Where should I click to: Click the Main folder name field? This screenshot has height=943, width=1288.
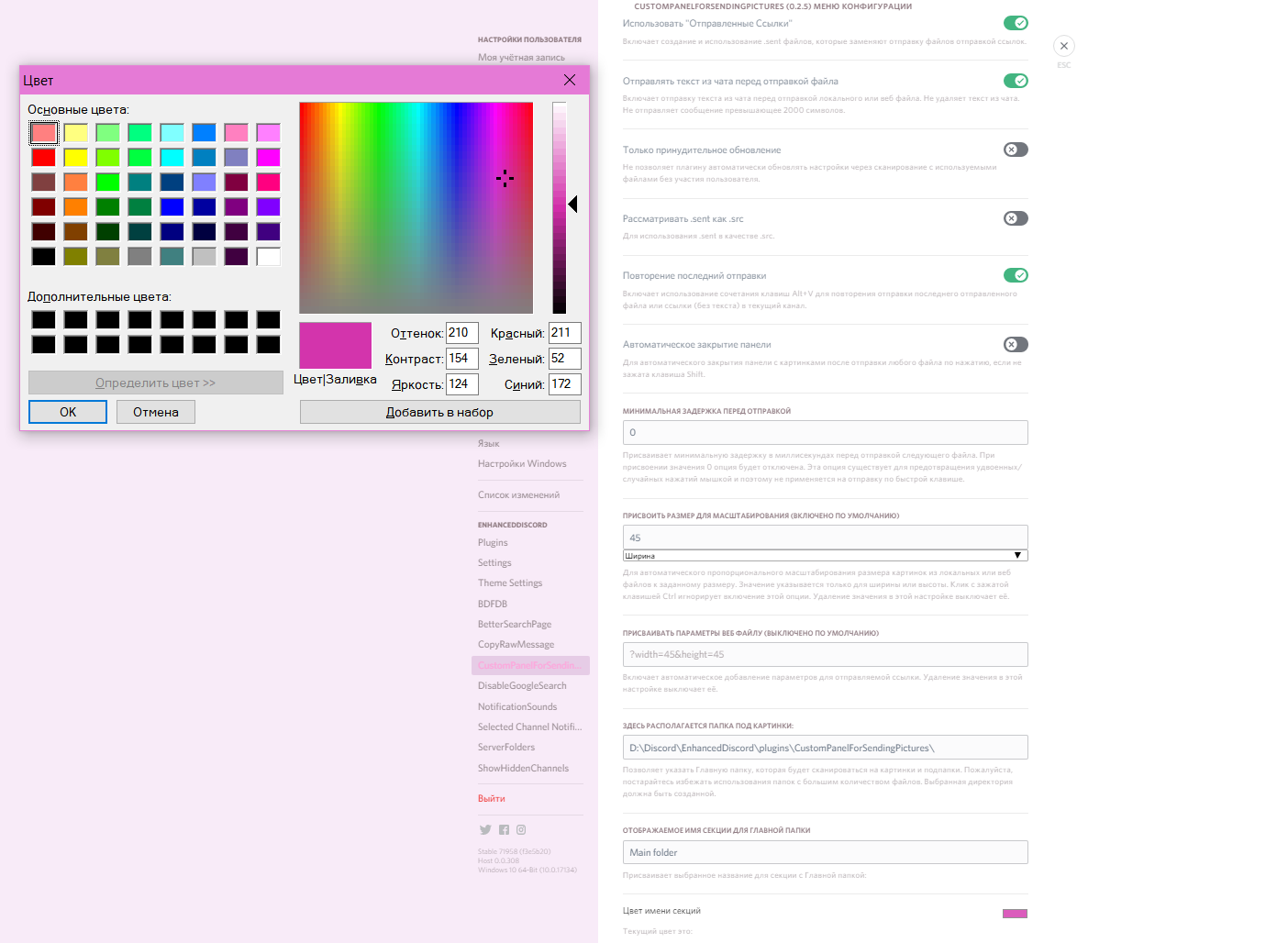tap(825, 852)
